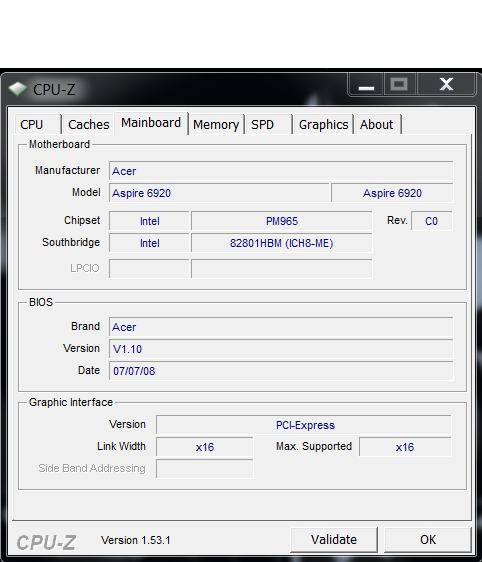482x562 pixels.
Task: Open the Memory tab
Action: coord(216,124)
